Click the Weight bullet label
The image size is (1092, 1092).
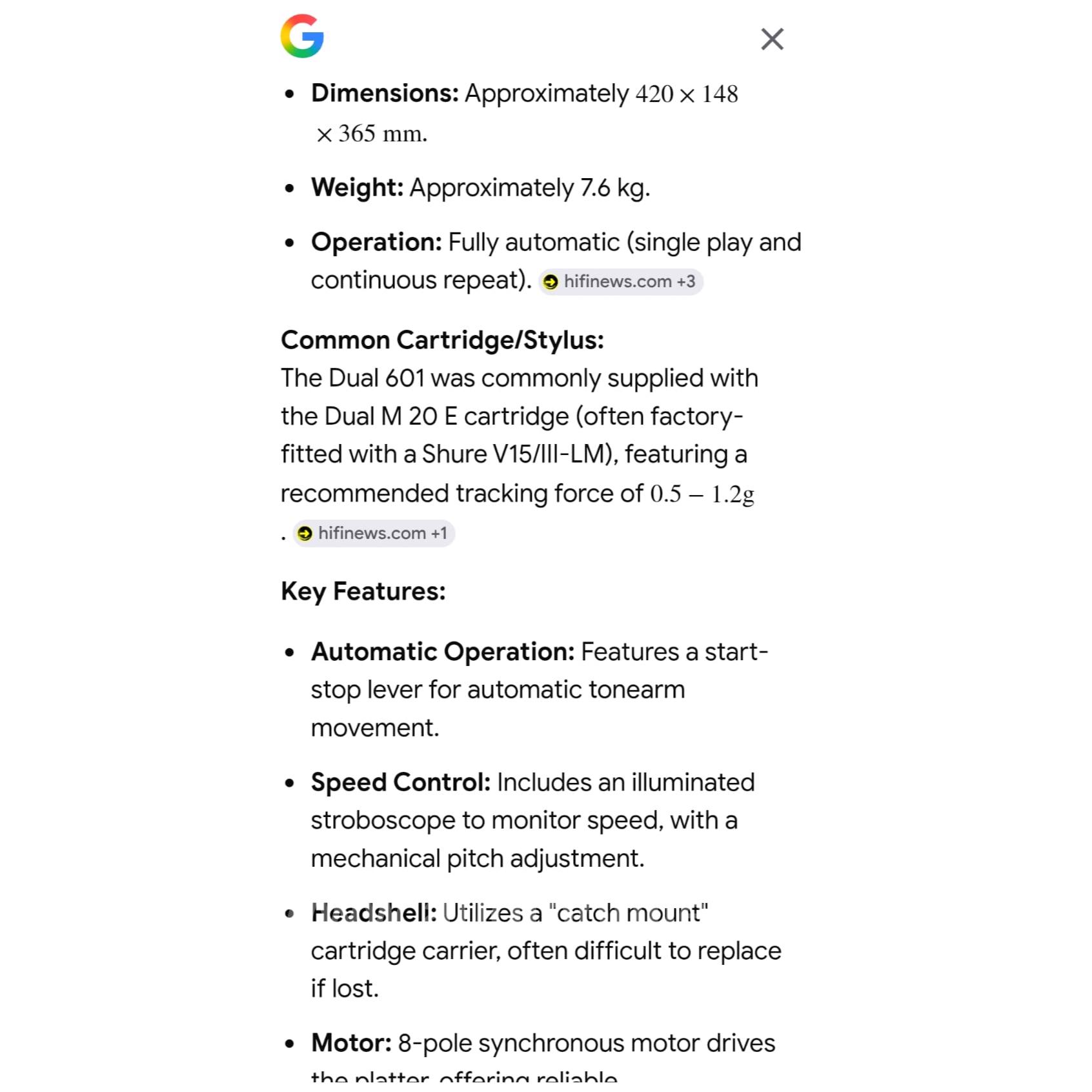click(x=357, y=188)
